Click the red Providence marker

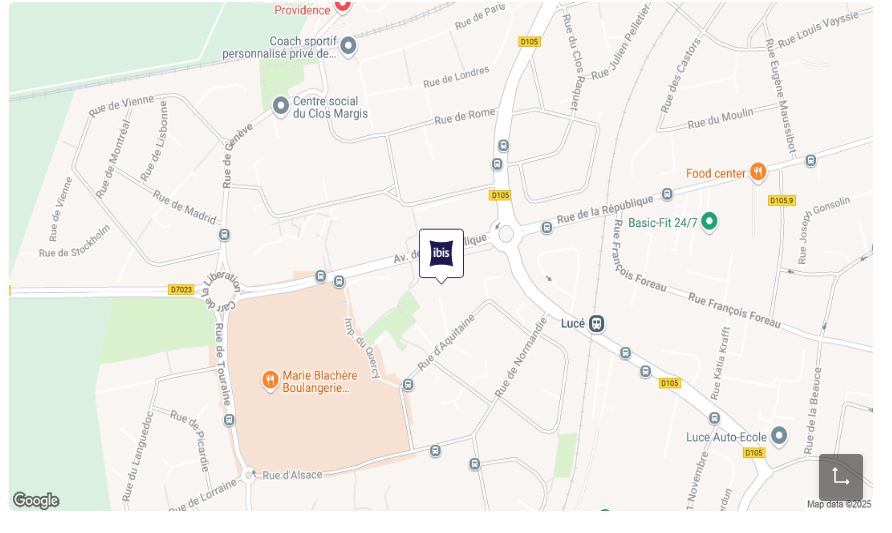[x=342, y=6]
